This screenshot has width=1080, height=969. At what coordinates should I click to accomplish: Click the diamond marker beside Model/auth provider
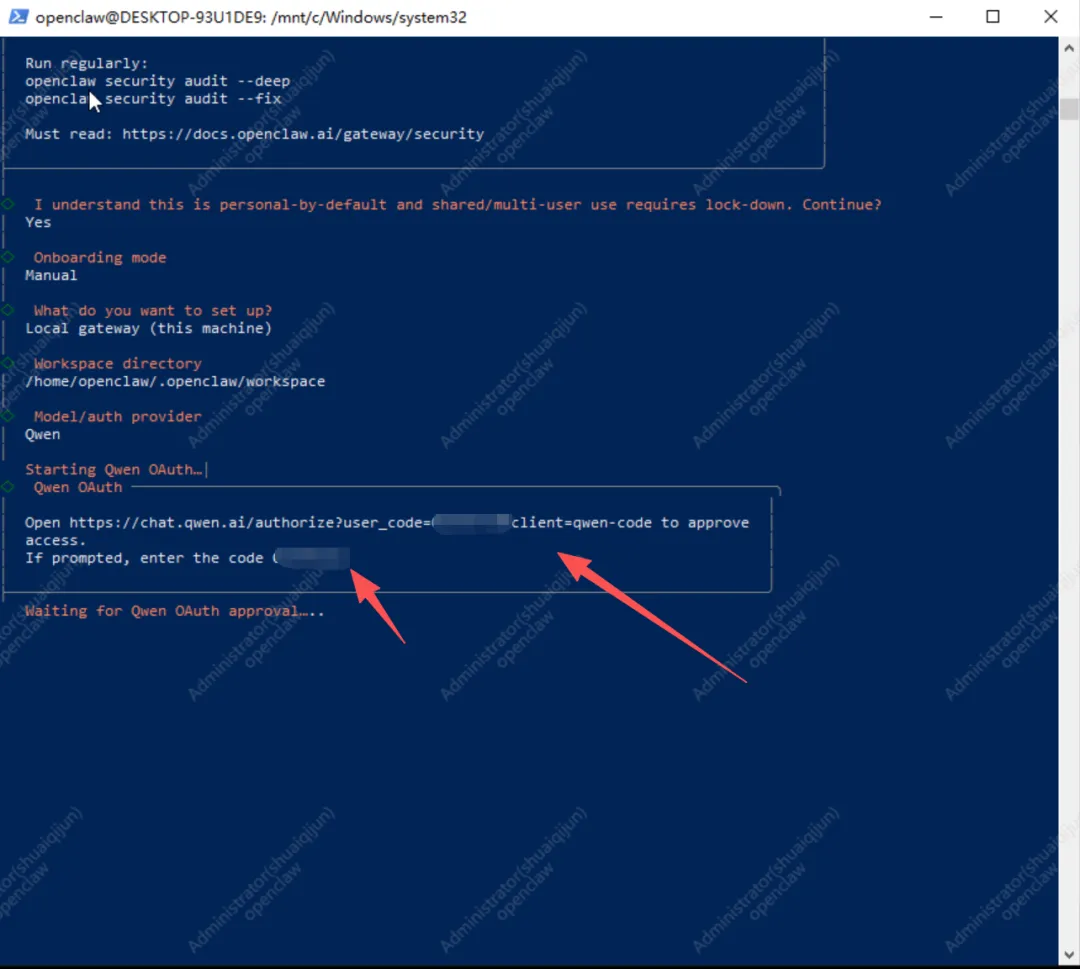[x=8, y=416]
